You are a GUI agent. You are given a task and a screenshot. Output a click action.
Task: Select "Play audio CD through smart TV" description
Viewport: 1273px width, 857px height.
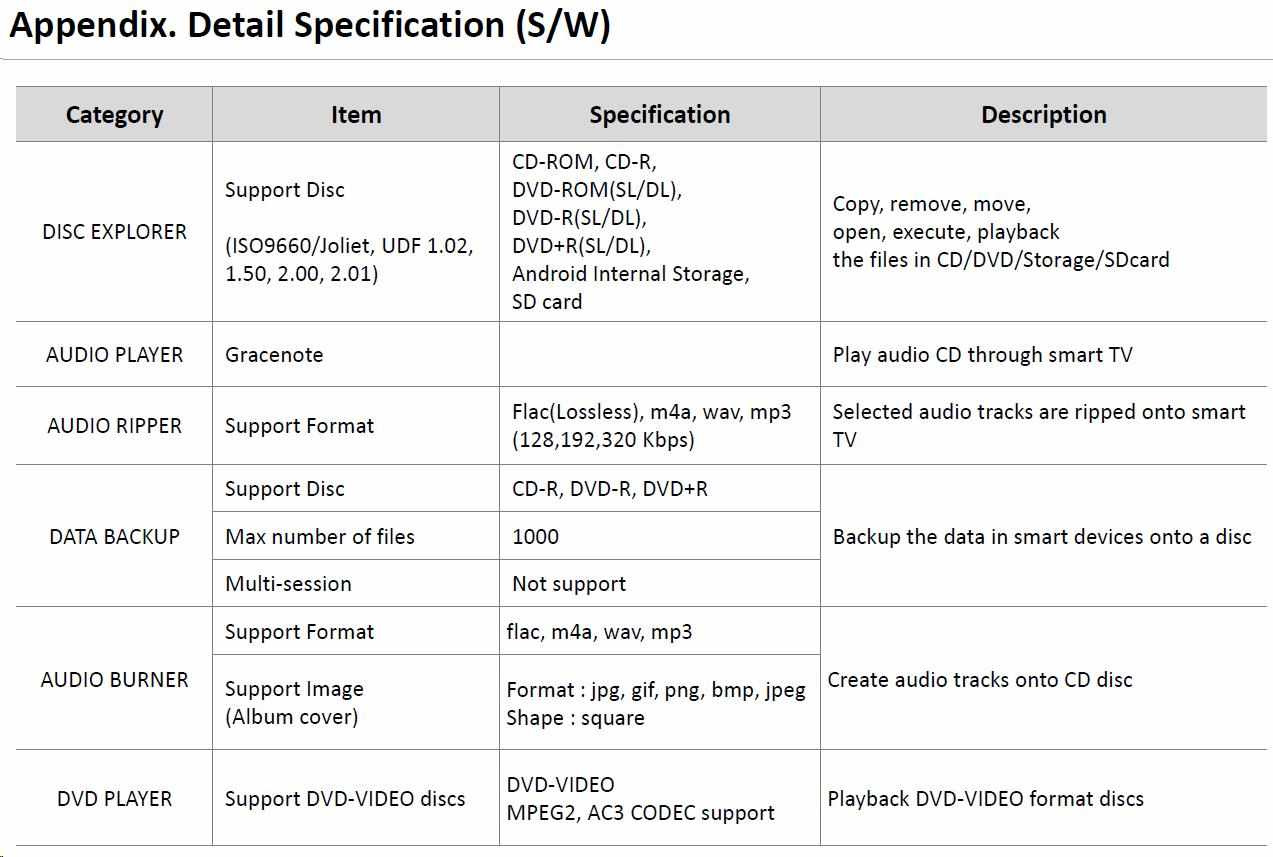tap(982, 355)
